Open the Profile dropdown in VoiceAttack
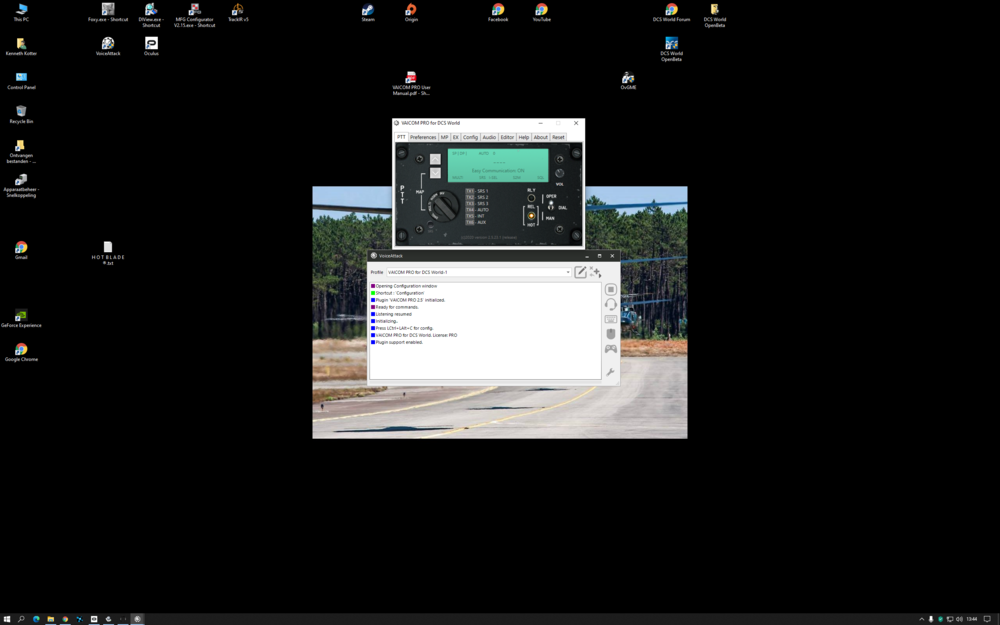 coord(567,272)
